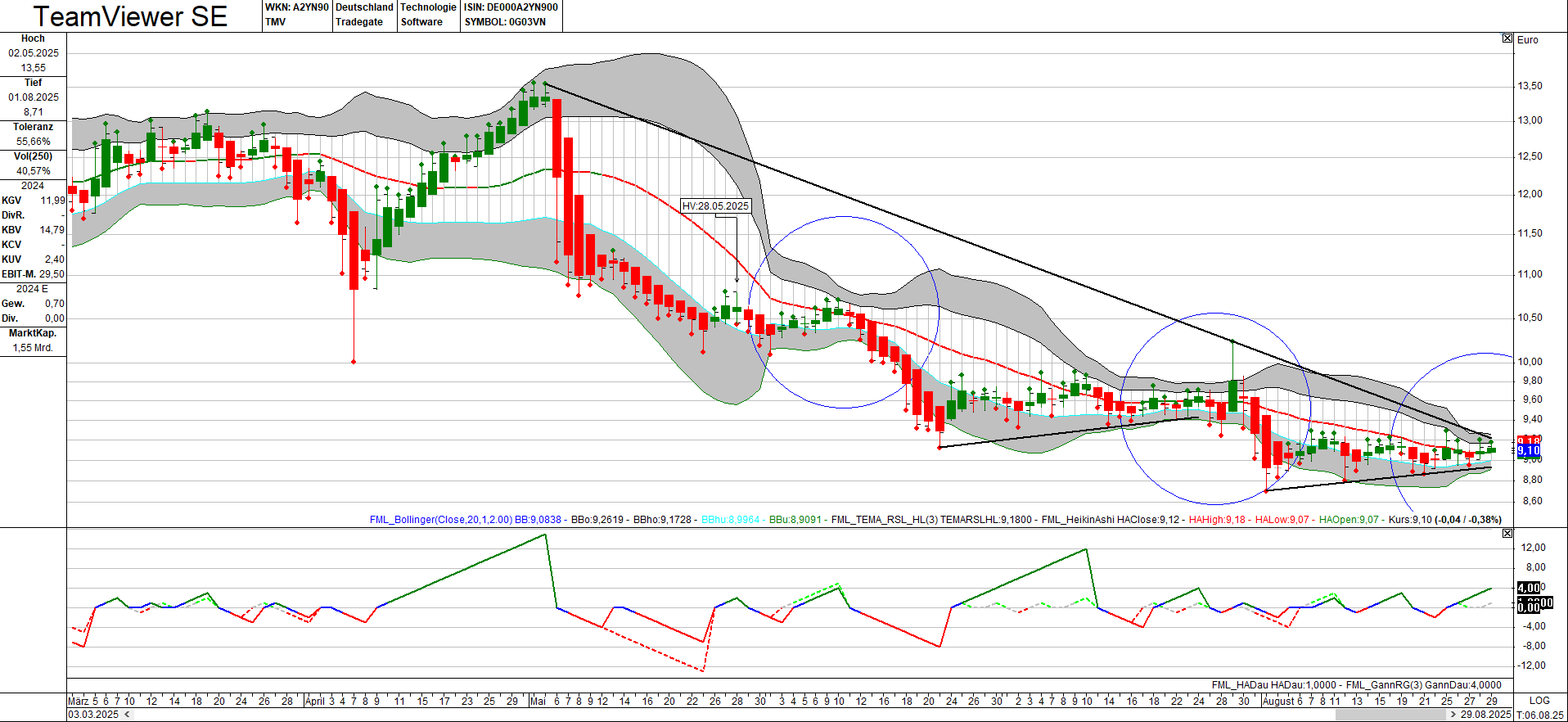1568x722 pixels.
Task: Click the Software industry label
Action: pos(421,22)
